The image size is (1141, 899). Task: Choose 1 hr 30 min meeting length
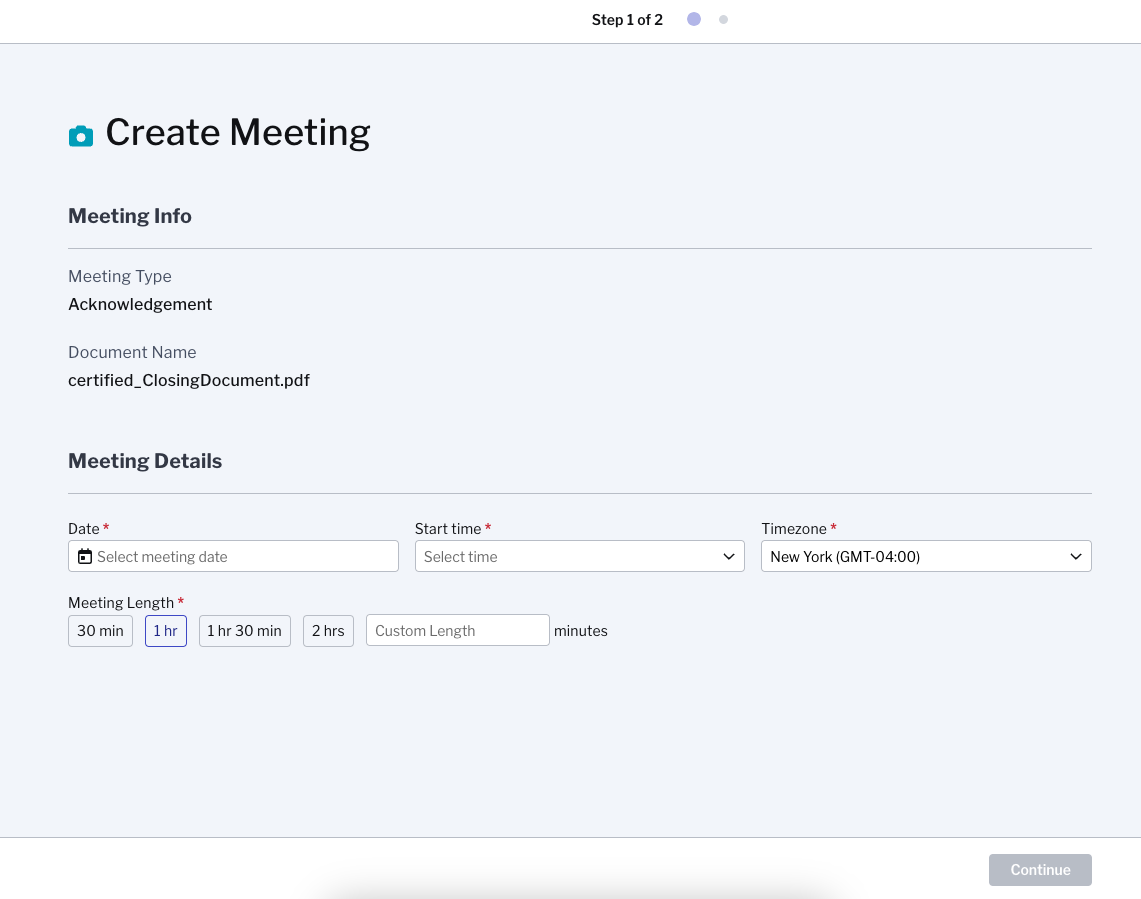(244, 630)
